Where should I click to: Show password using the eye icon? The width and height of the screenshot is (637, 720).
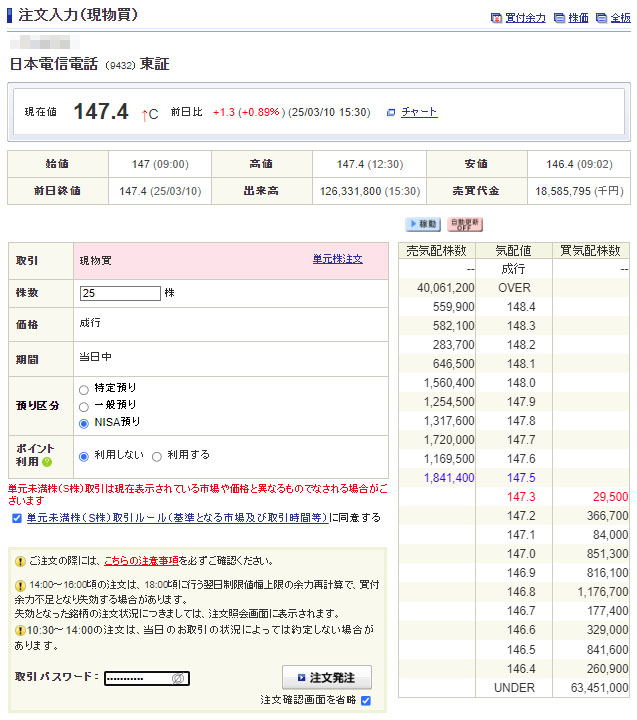(178, 679)
